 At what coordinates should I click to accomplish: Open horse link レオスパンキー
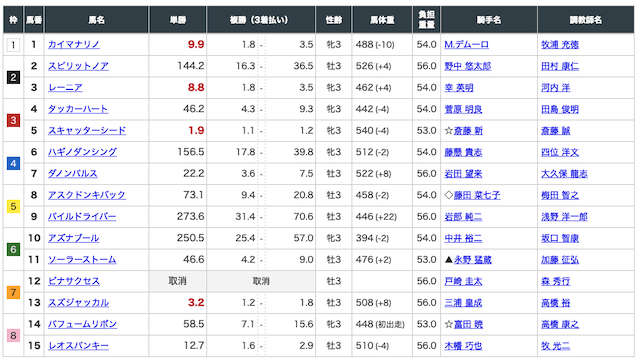78,345
